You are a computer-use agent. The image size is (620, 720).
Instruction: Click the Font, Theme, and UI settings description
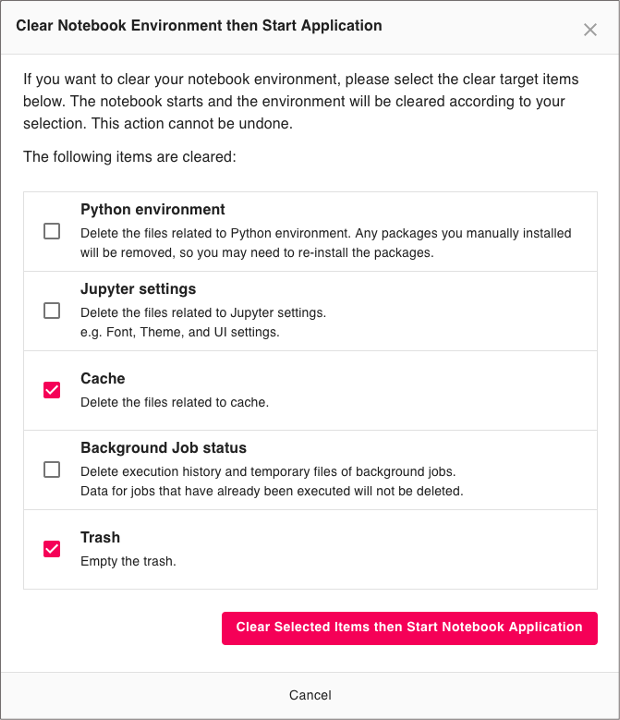tap(180, 332)
